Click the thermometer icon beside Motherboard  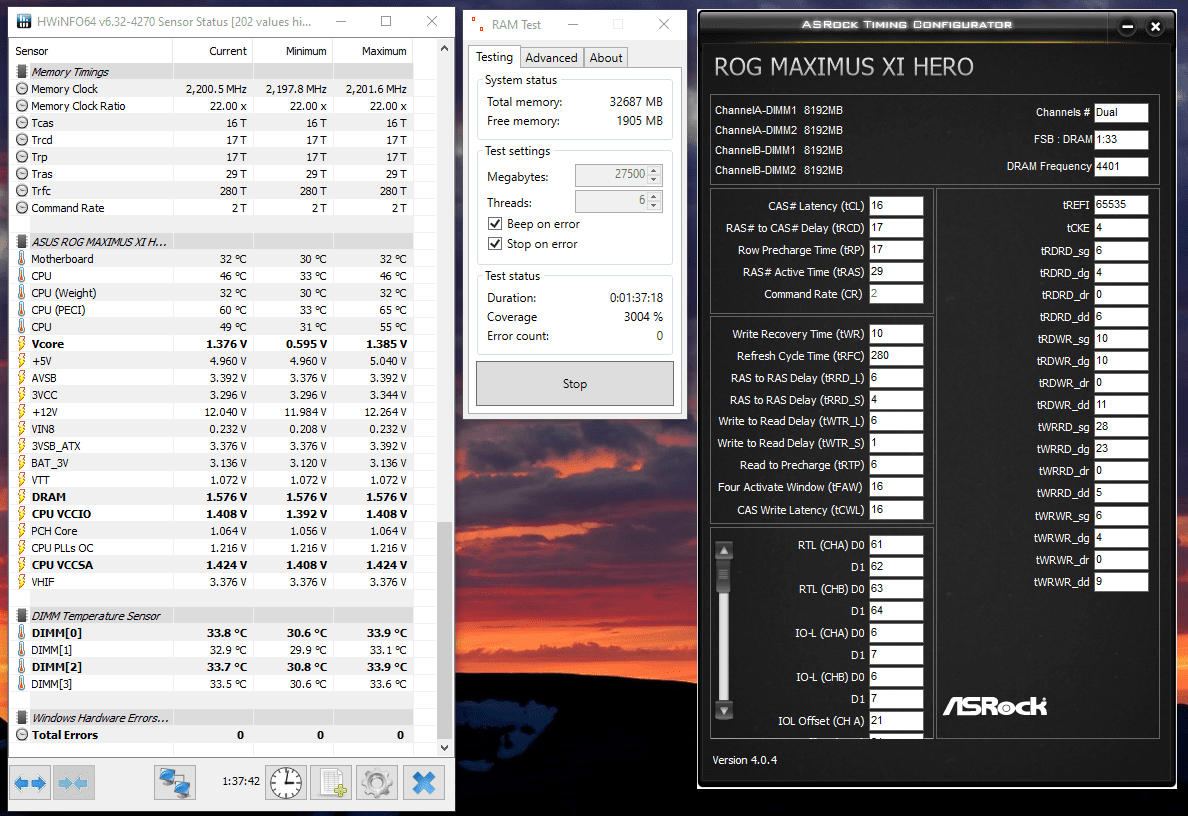tap(22, 259)
